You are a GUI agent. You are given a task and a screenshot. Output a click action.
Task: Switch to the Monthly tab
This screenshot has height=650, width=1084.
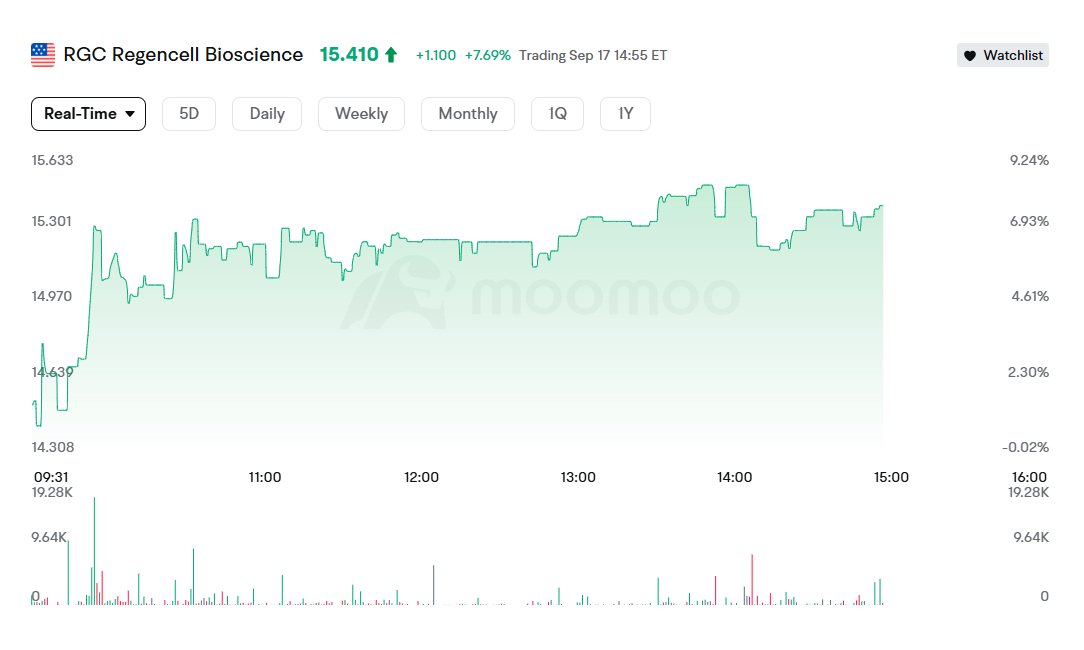pyautogui.click(x=467, y=114)
